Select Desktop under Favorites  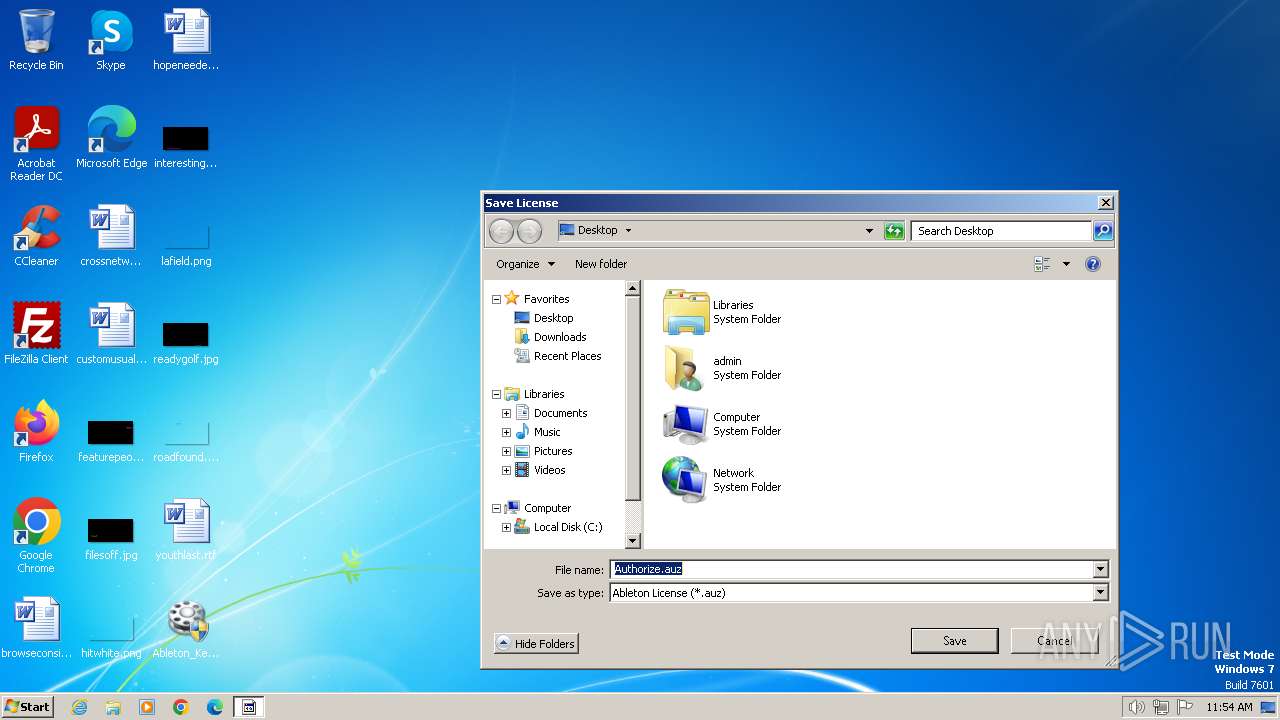pos(544,318)
